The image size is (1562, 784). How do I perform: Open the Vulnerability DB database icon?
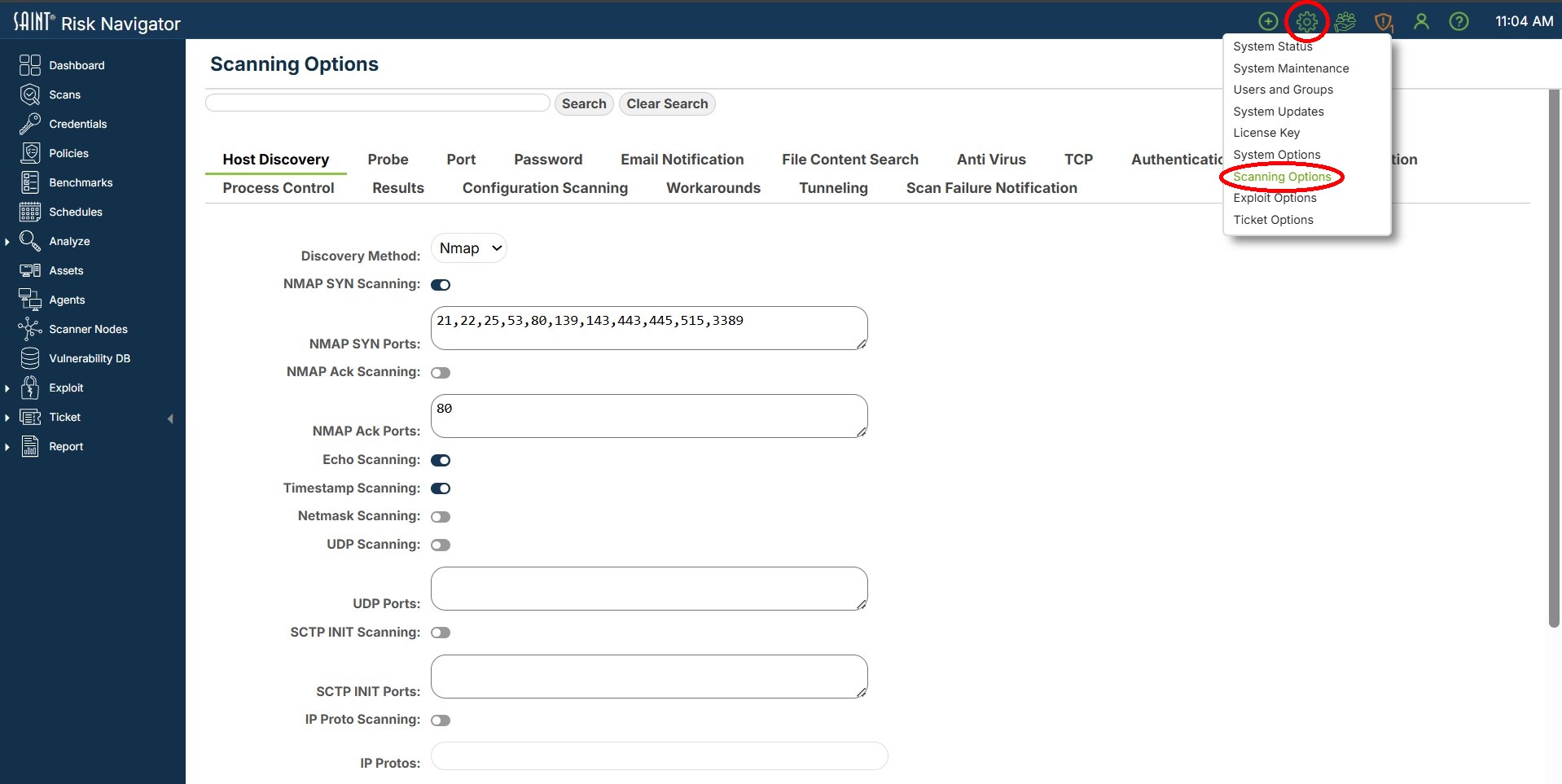click(30, 358)
